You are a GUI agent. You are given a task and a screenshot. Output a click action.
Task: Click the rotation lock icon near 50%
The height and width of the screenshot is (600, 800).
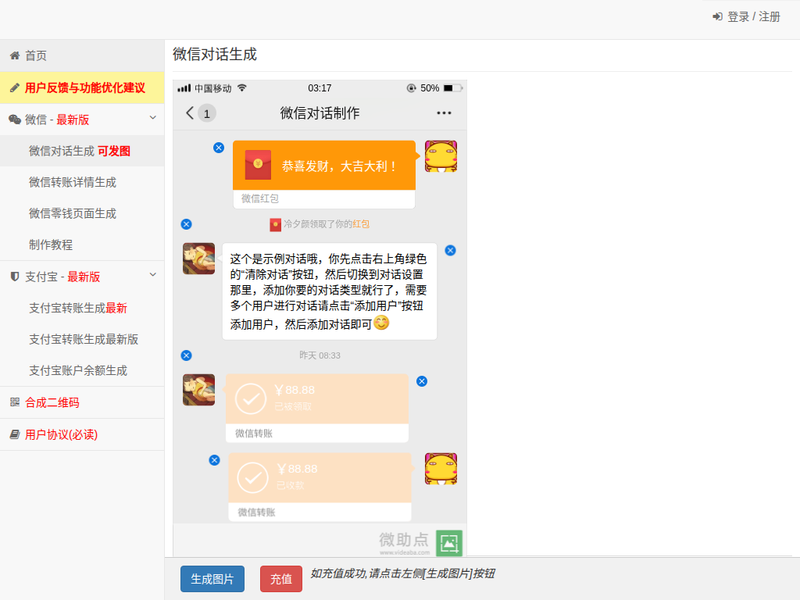pos(411,88)
